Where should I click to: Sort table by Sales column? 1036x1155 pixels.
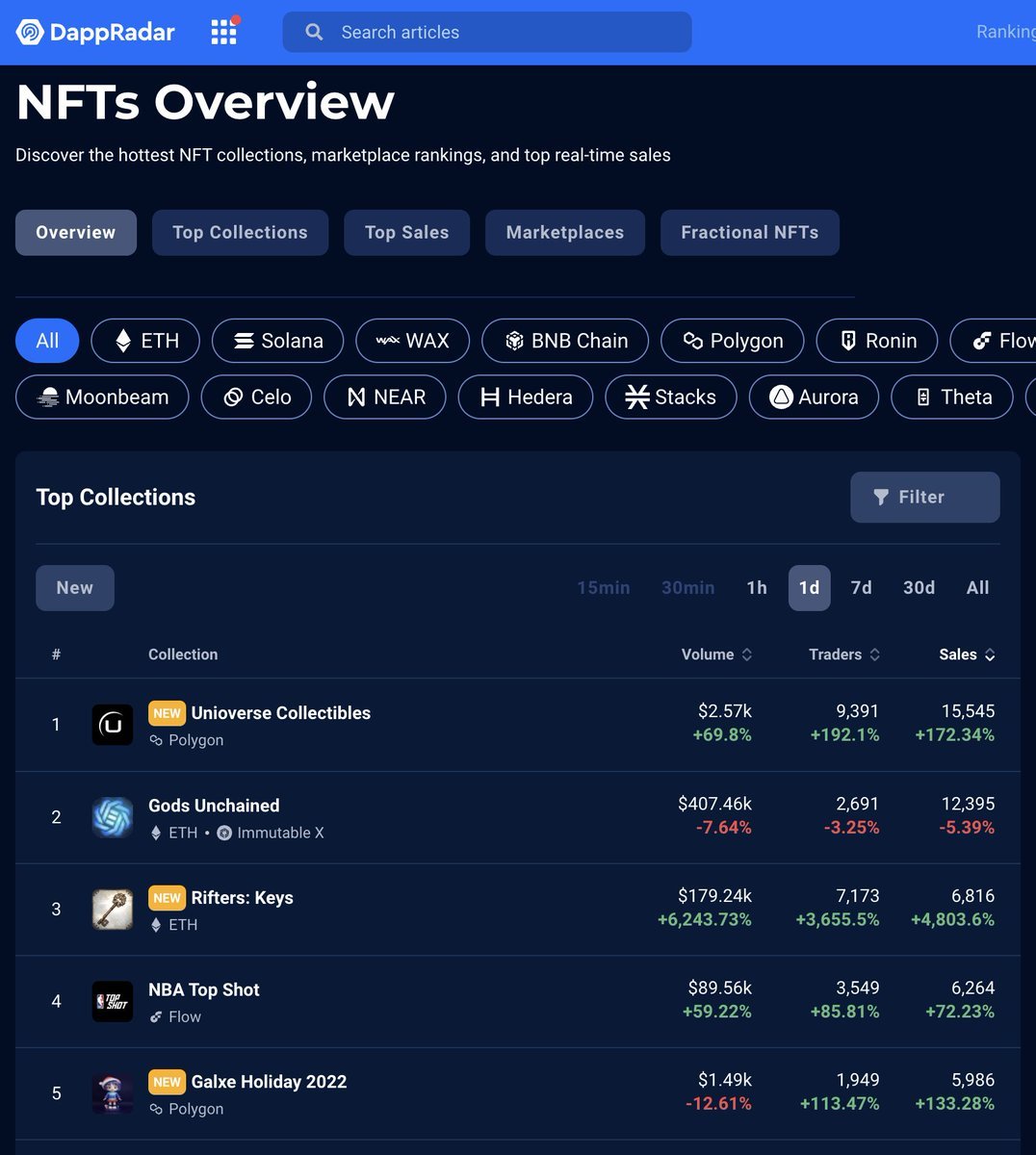coord(967,654)
